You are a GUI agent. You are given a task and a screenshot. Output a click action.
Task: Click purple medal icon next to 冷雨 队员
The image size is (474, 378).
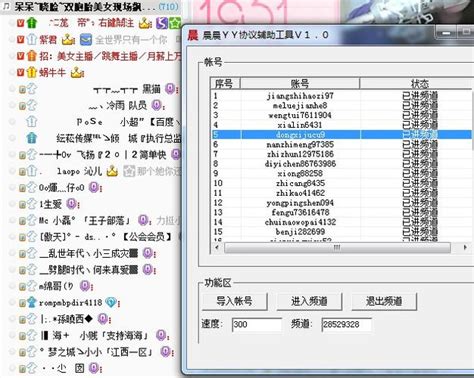point(157,105)
